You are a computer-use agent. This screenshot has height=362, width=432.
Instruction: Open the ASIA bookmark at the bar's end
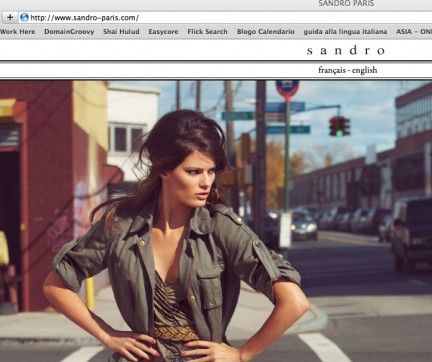[x=414, y=32]
